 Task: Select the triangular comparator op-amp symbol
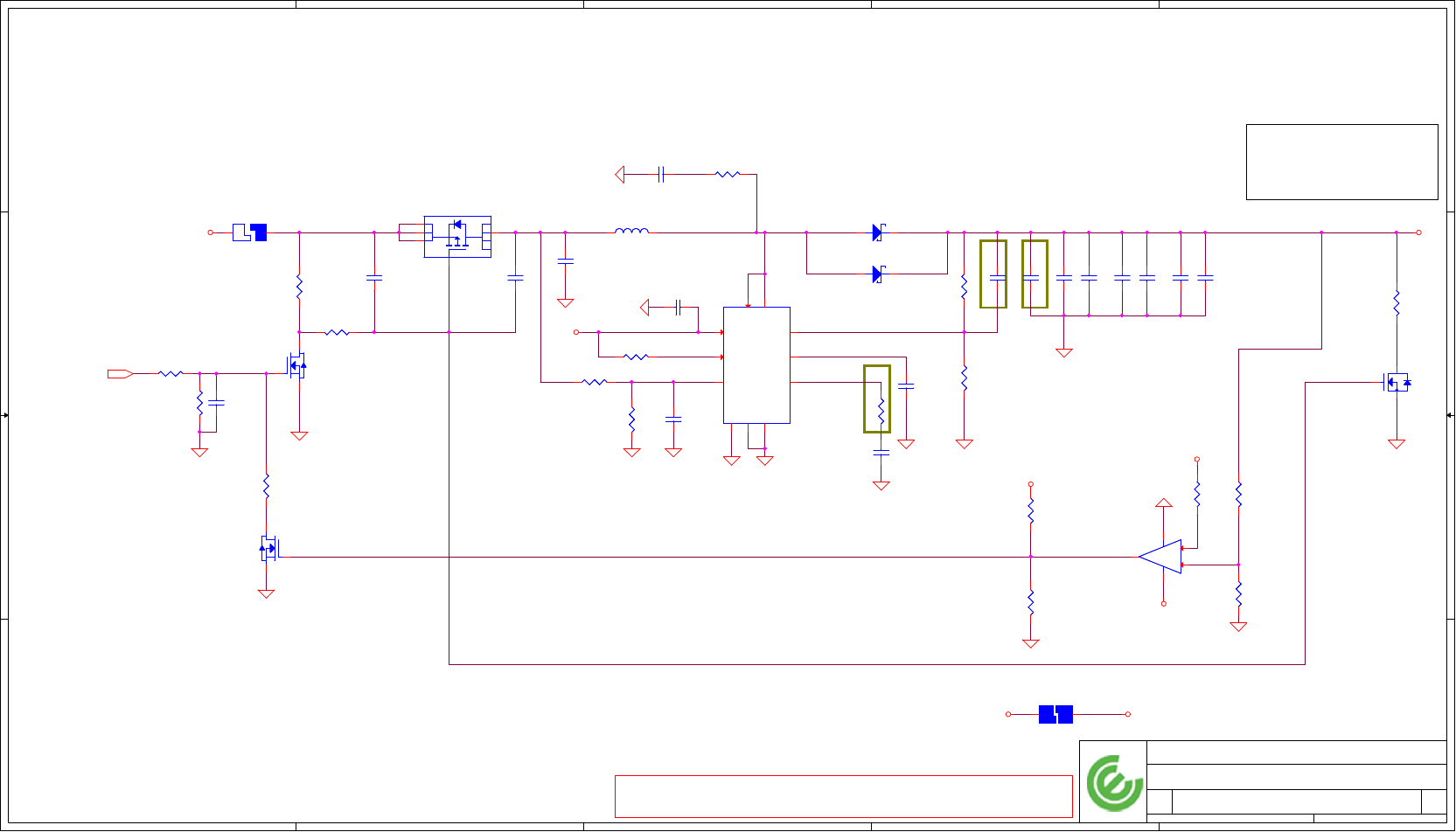[x=1160, y=557]
